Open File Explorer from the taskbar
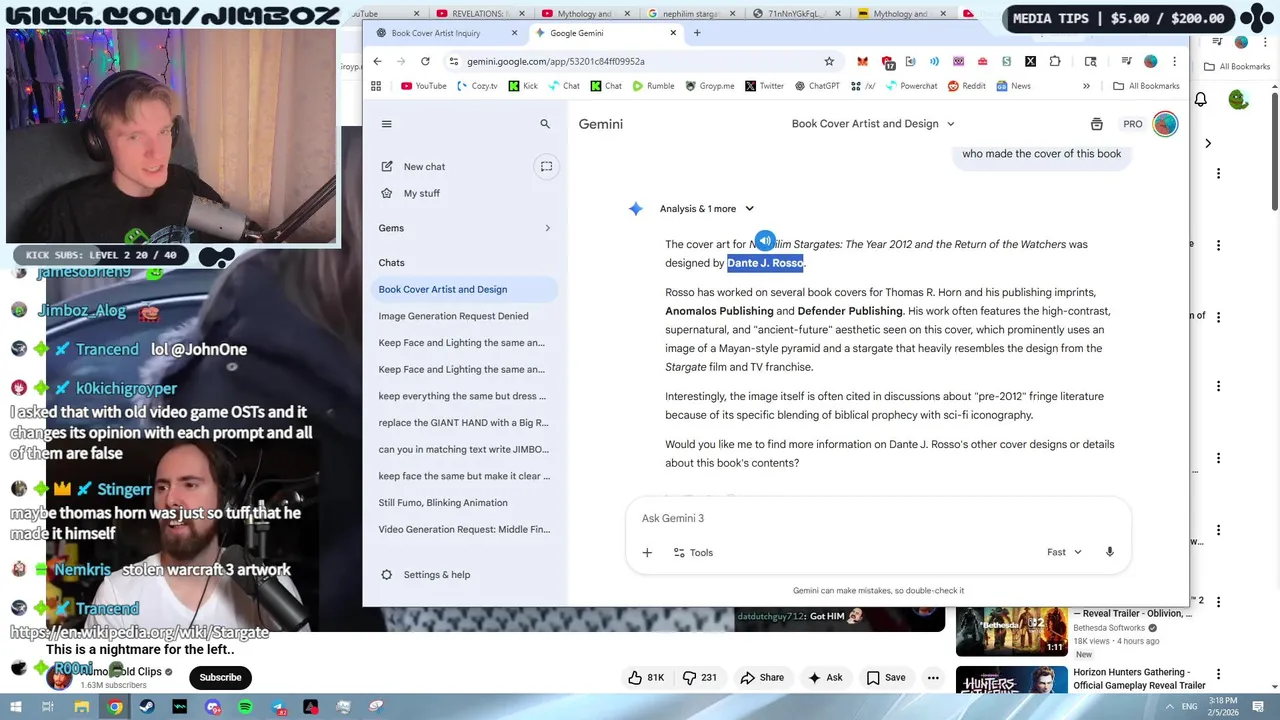Image resolution: width=1280 pixels, height=720 pixels. coord(82,707)
